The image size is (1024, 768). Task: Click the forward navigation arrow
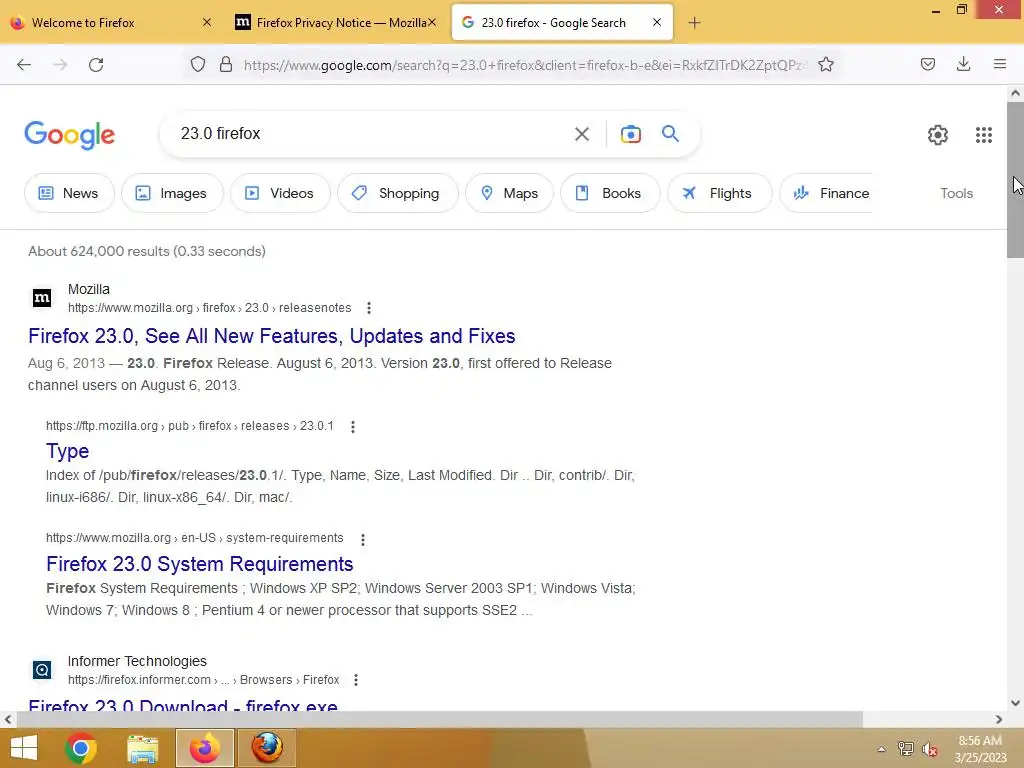pyautogui.click(x=60, y=65)
